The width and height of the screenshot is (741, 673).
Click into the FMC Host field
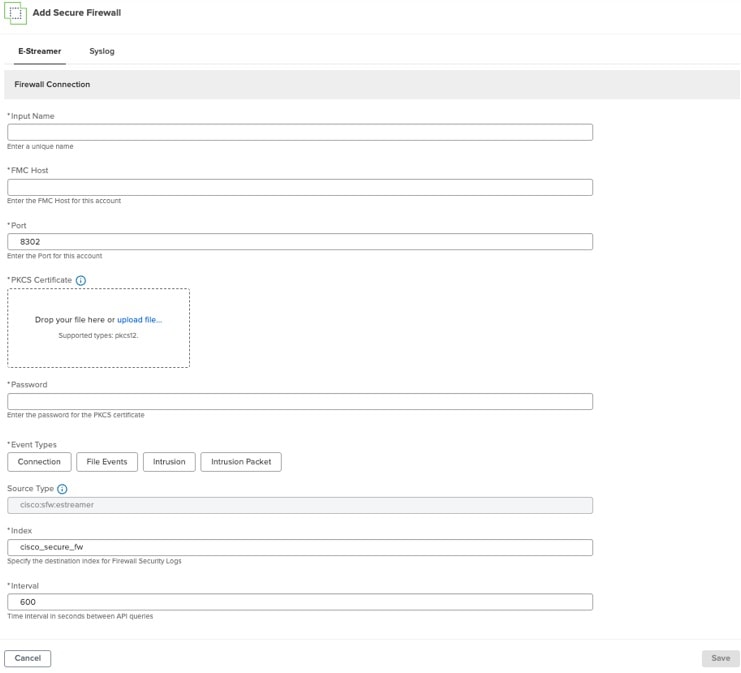pos(300,187)
